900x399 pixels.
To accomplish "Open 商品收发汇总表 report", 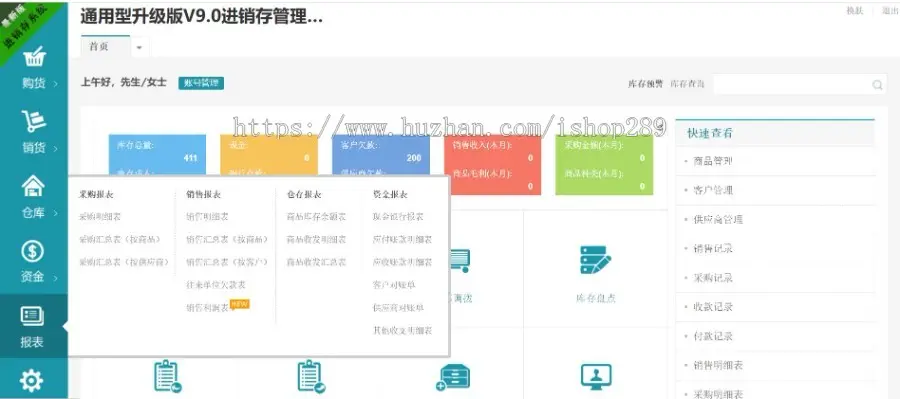I will click(x=316, y=262).
